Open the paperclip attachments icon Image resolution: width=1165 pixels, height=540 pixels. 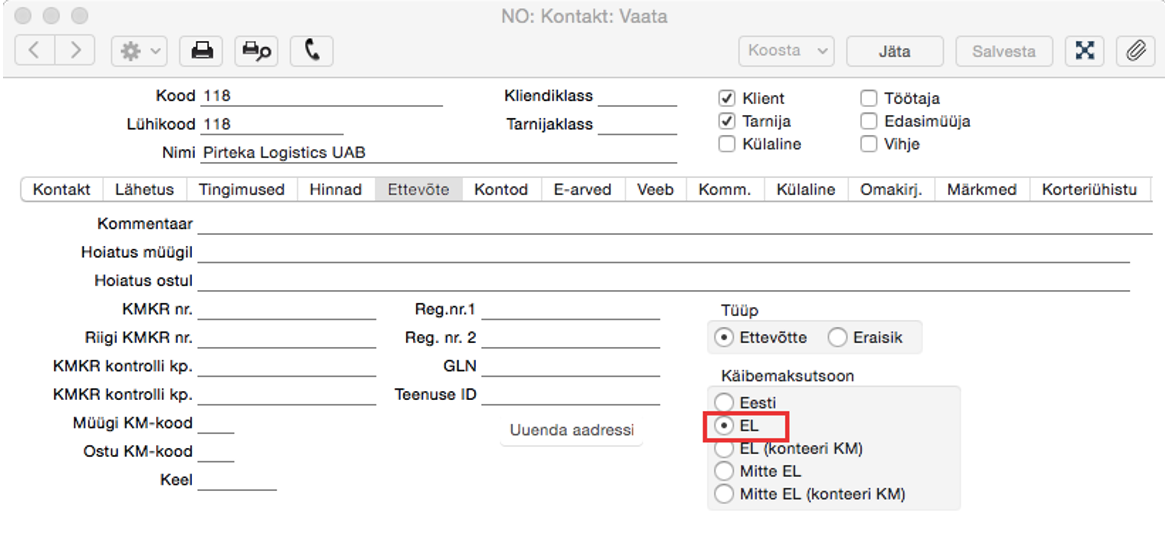[x=1135, y=51]
